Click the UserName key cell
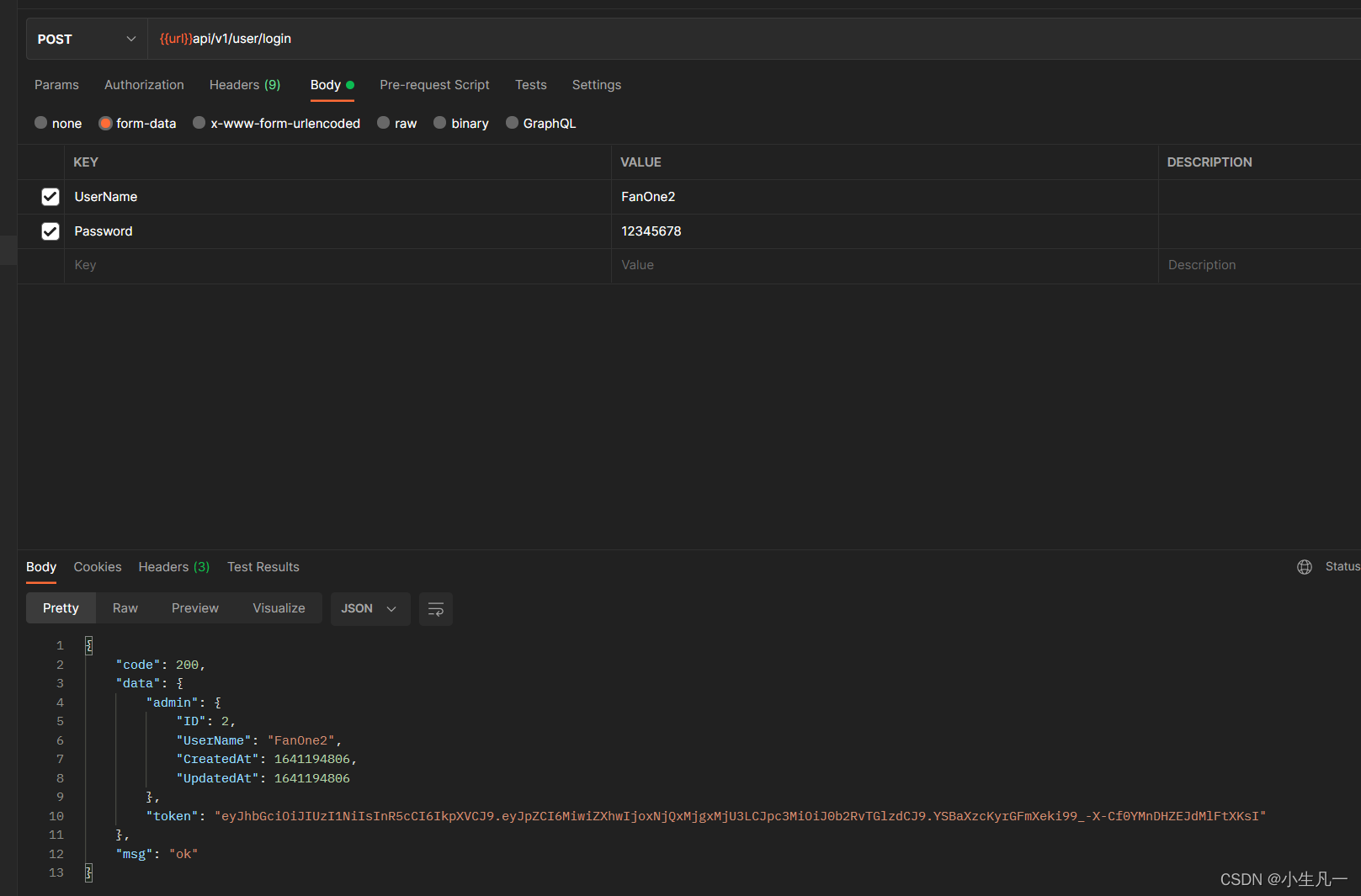This screenshot has height=896, width=1361. pos(338,197)
